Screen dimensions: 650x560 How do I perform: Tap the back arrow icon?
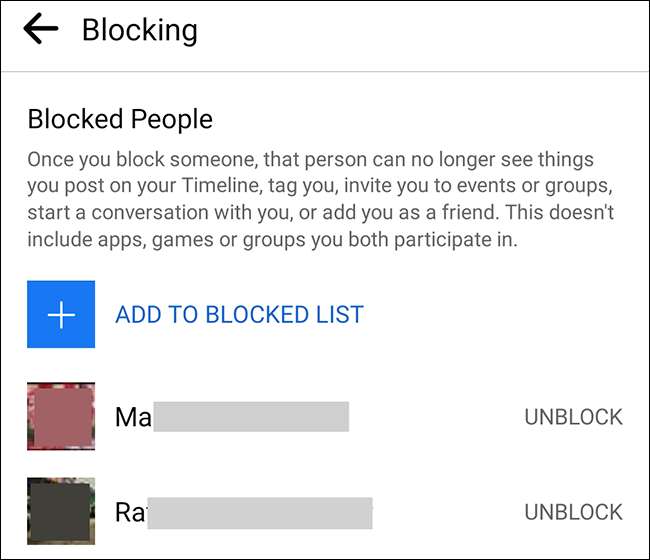click(41, 31)
